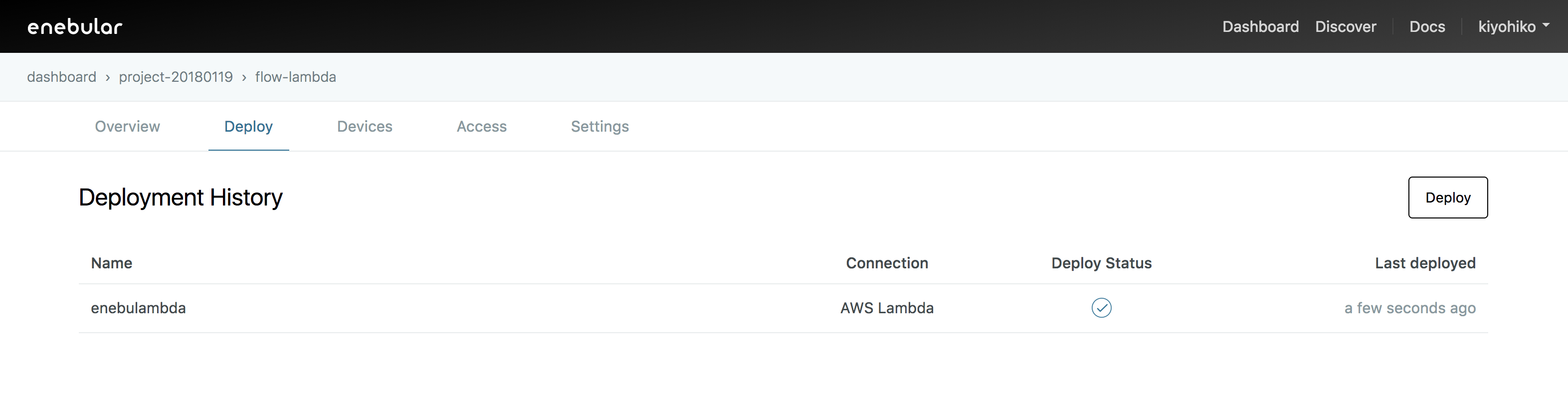Screen dimensions: 1568x410
Task: Open the Docs link
Action: click(x=1427, y=27)
